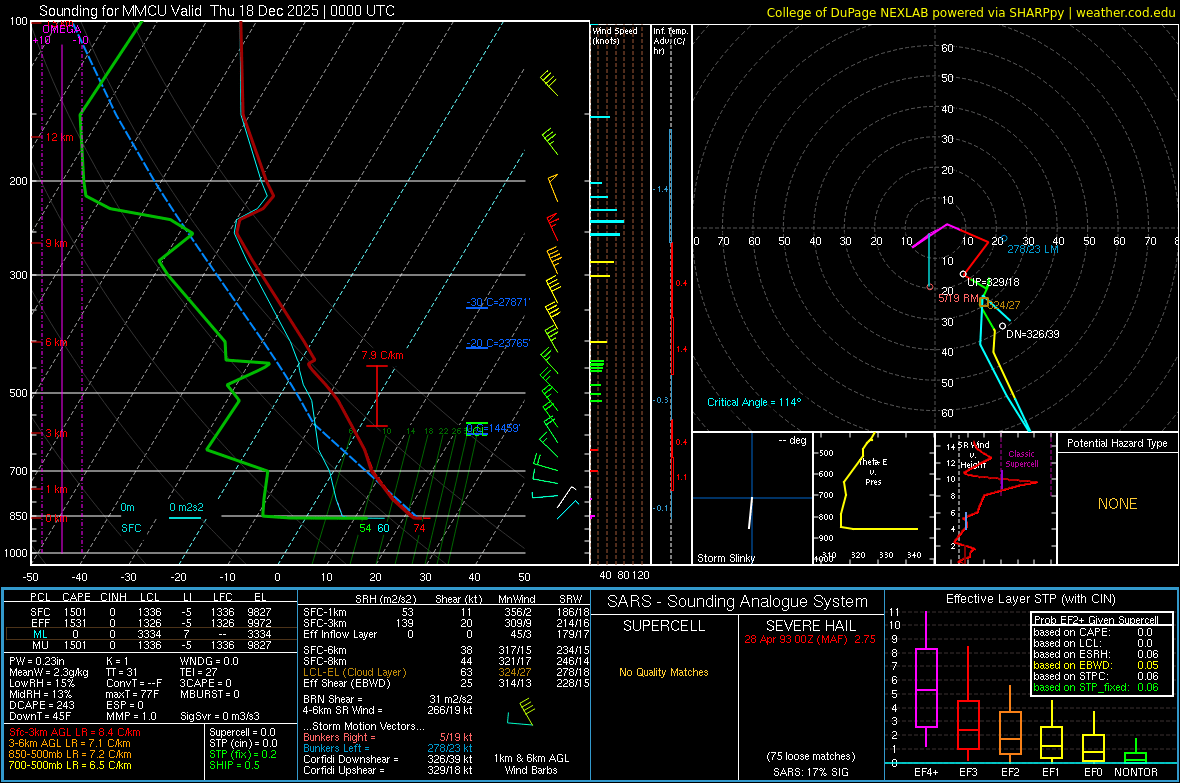The width and height of the screenshot is (1180, 783).
Task: Select the LCL marker on the Skew-T
Action: (476, 431)
